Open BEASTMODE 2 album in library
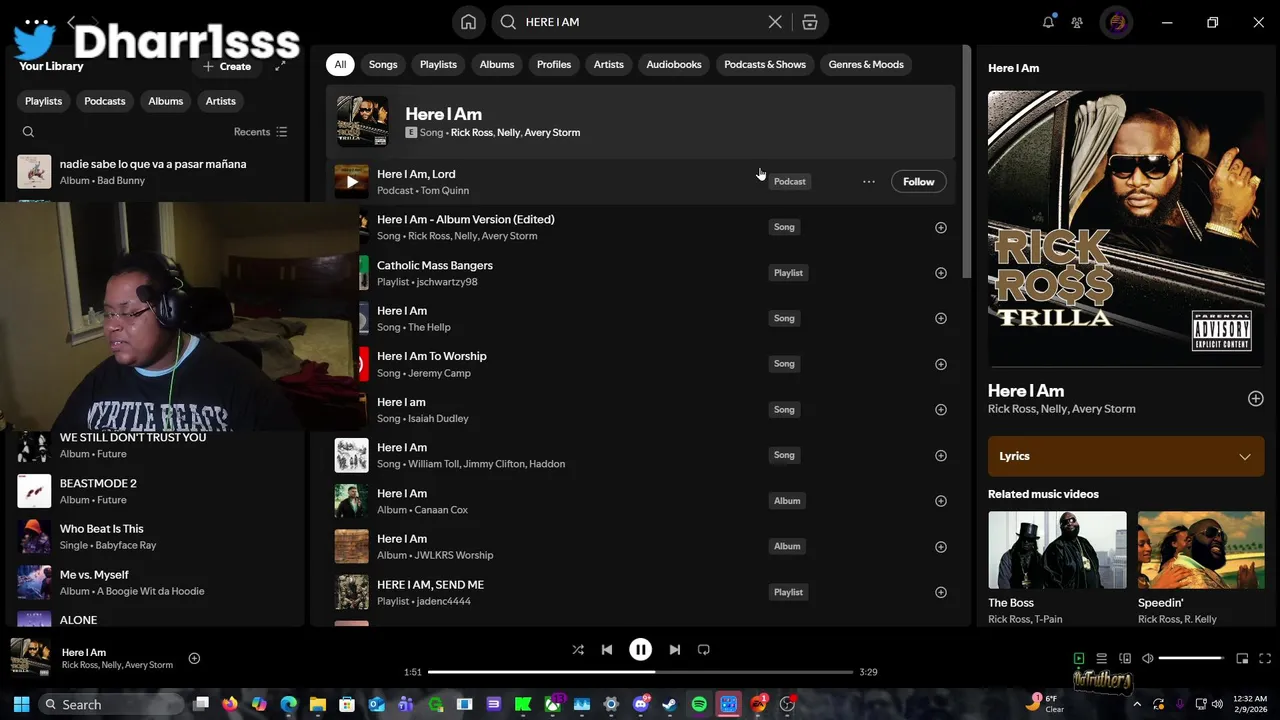Viewport: 1280px width, 720px height. coord(155,491)
